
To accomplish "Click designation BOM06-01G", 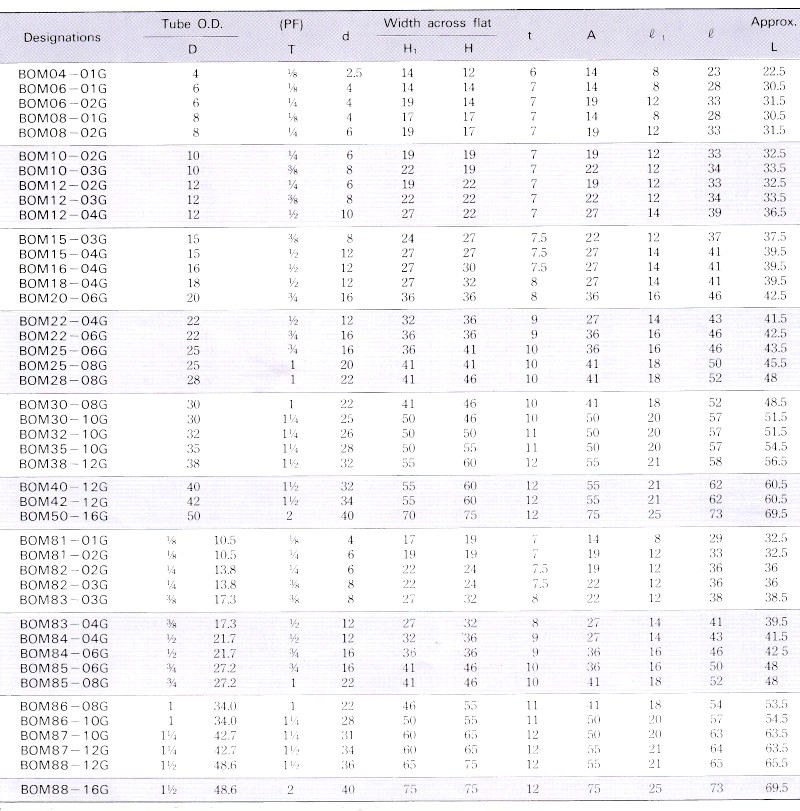I will 63,88.
